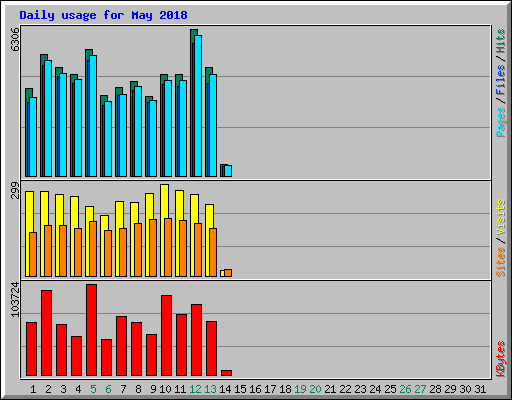
Task: Click the orange Sites bar for day 14
Action: (x=228, y=273)
